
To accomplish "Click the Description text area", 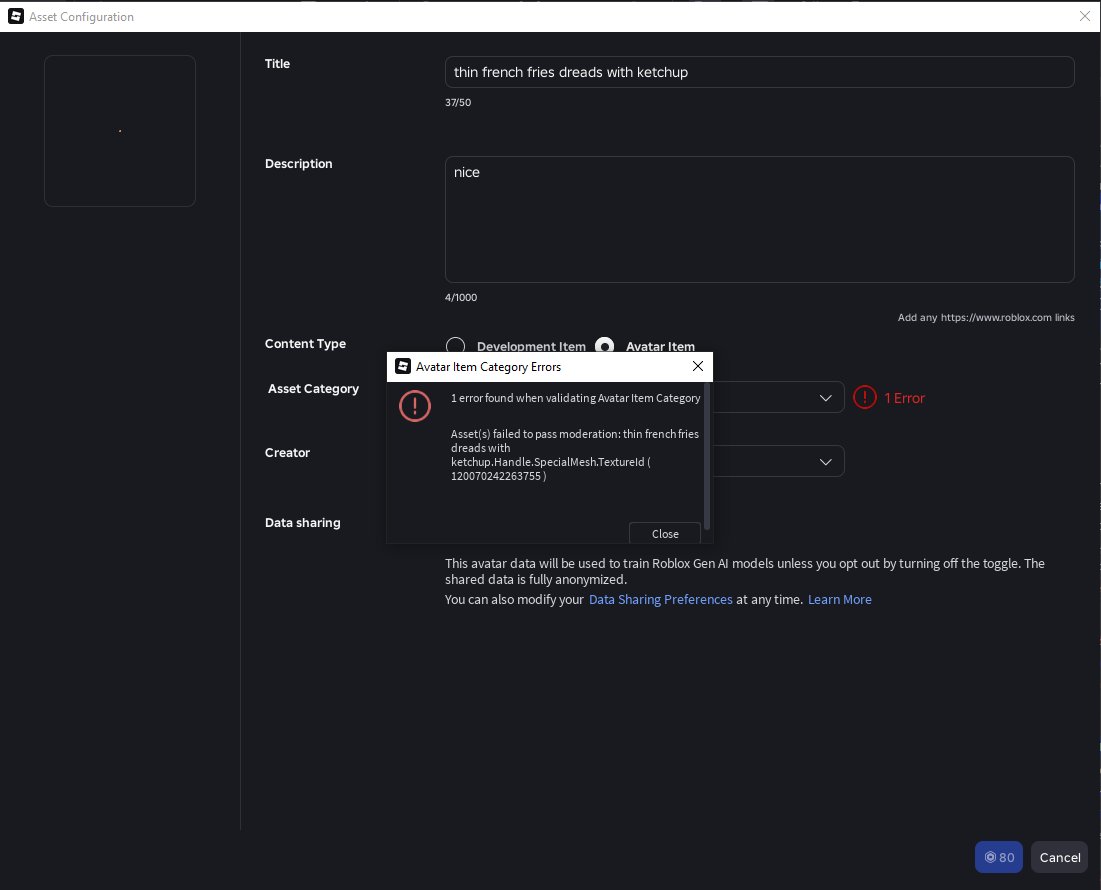I will click(759, 220).
